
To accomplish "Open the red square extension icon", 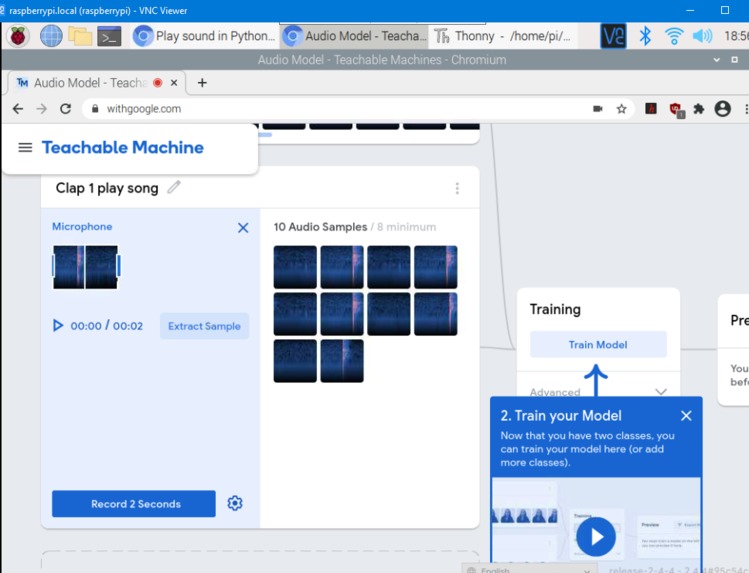I will [651, 109].
